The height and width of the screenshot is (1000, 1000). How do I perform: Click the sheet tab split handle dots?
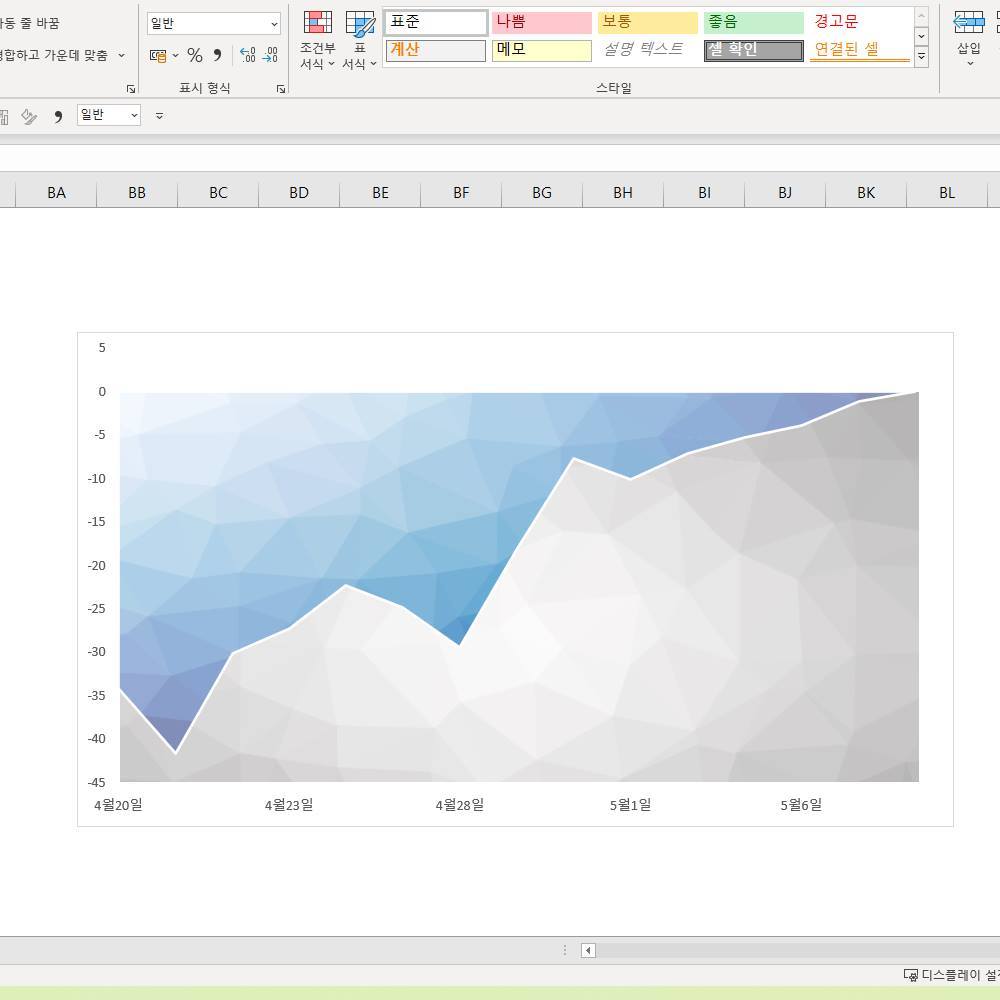pyautogui.click(x=564, y=951)
